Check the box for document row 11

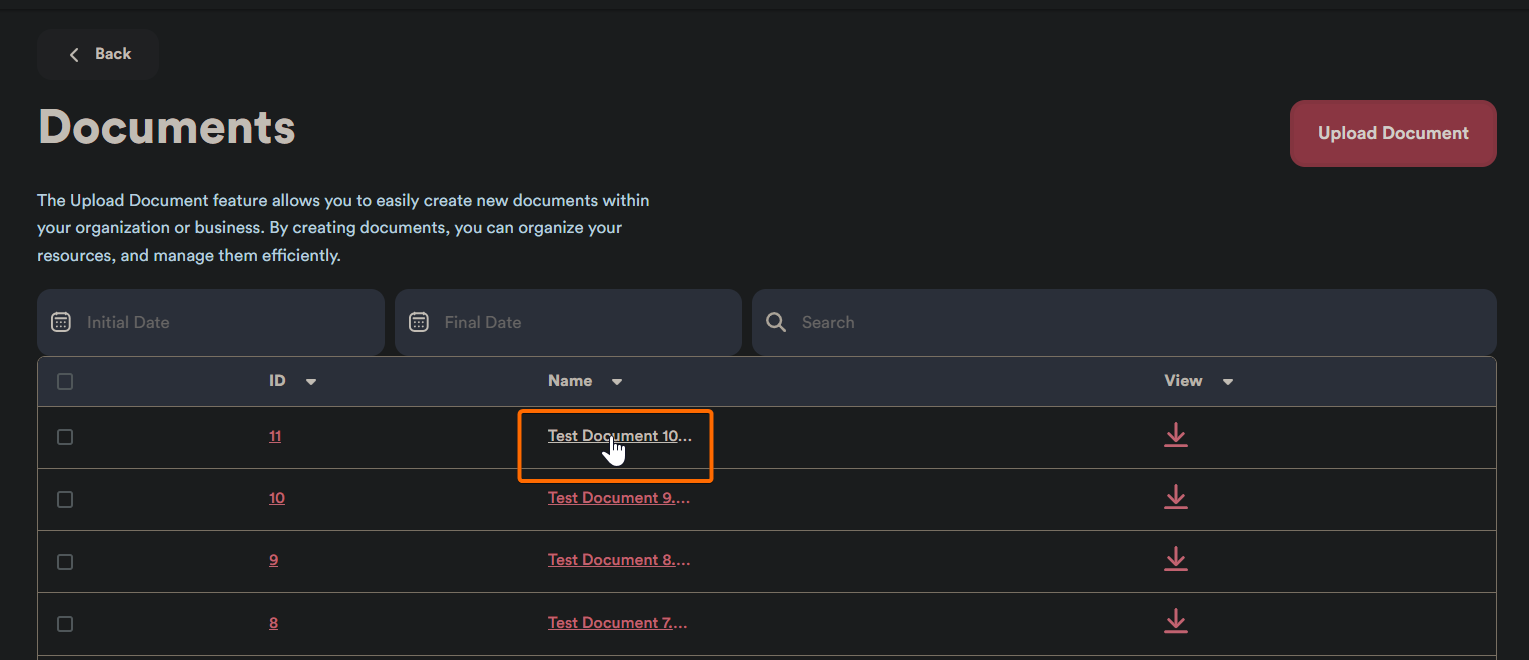[x=65, y=437]
